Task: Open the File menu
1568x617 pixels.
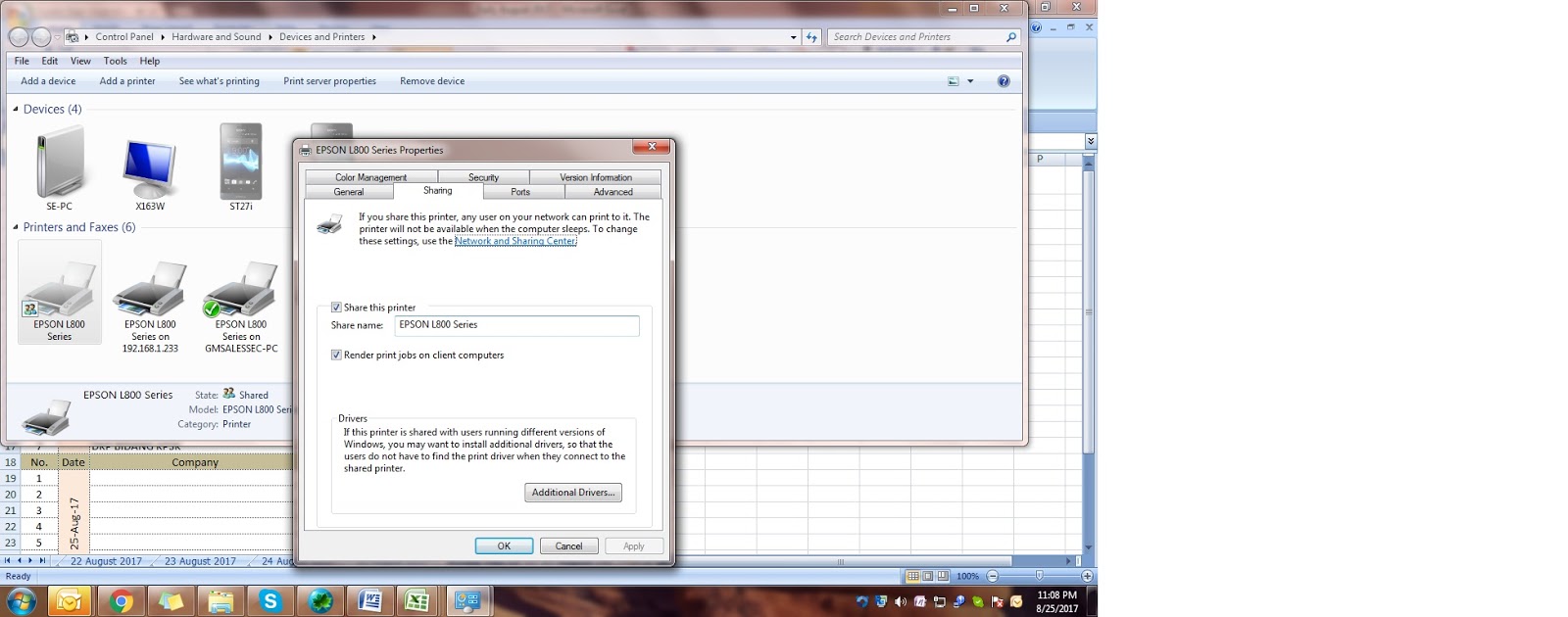Action: pos(22,61)
